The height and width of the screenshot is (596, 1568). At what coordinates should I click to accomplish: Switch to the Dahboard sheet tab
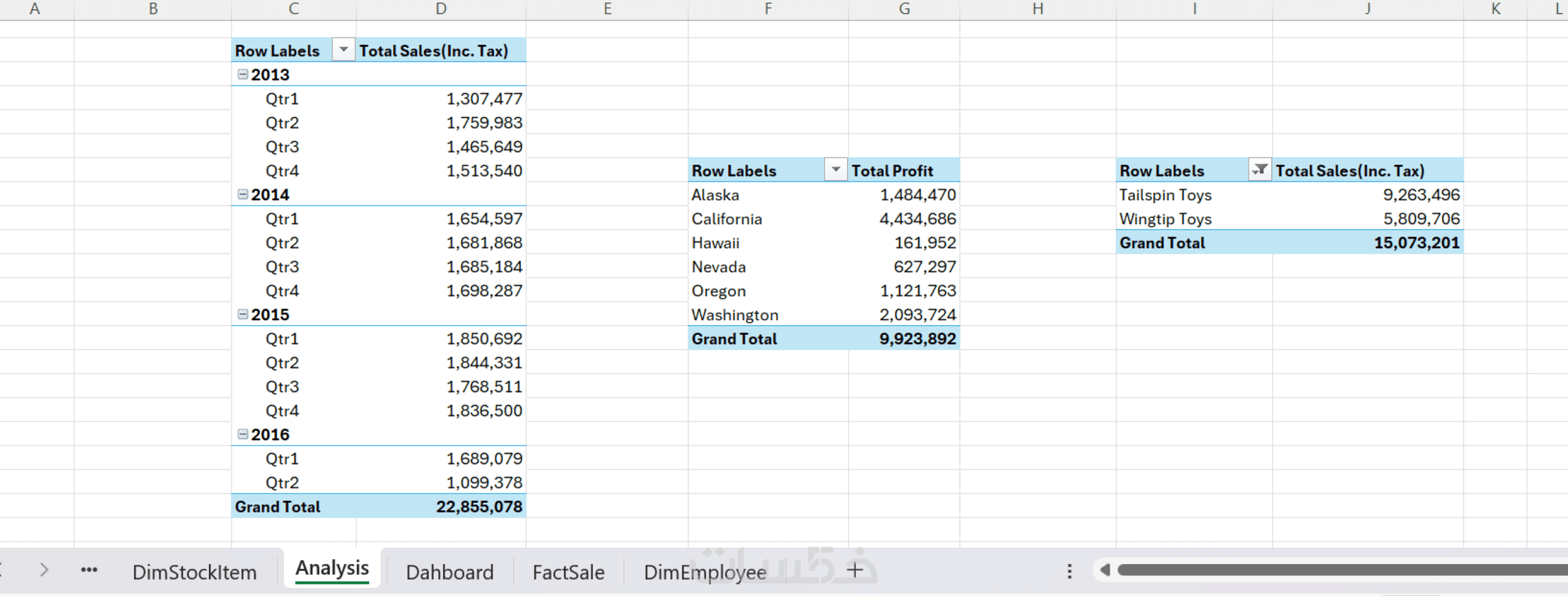tap(450, 572)
